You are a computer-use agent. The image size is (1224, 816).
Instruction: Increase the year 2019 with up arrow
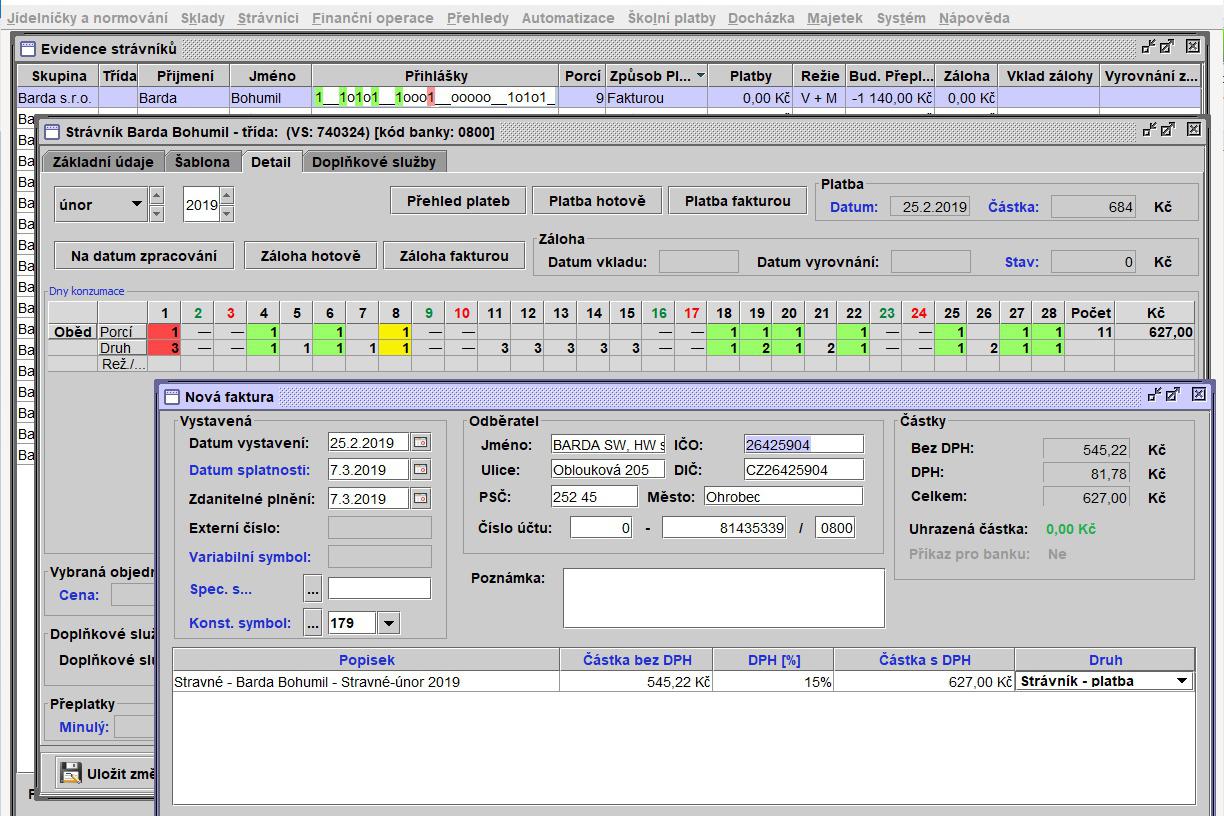tap(227, 196)
